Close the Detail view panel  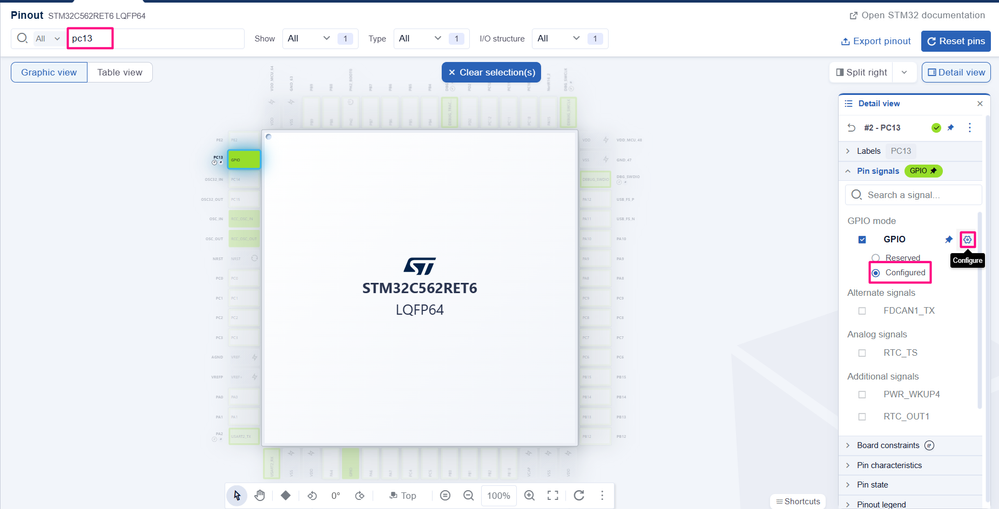click(x=980, y=103)
